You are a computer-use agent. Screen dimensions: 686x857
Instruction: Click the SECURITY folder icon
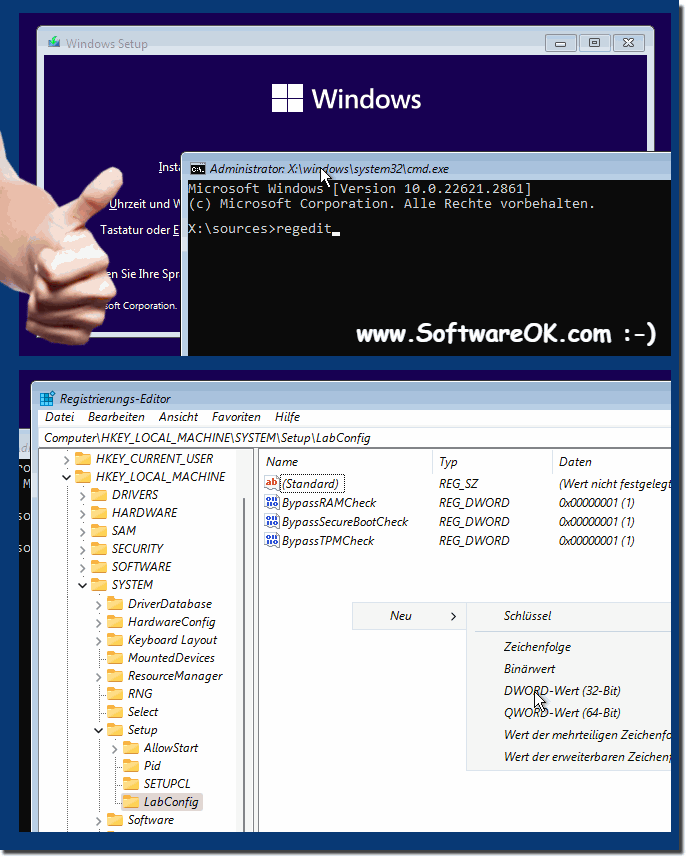(99, 549)
